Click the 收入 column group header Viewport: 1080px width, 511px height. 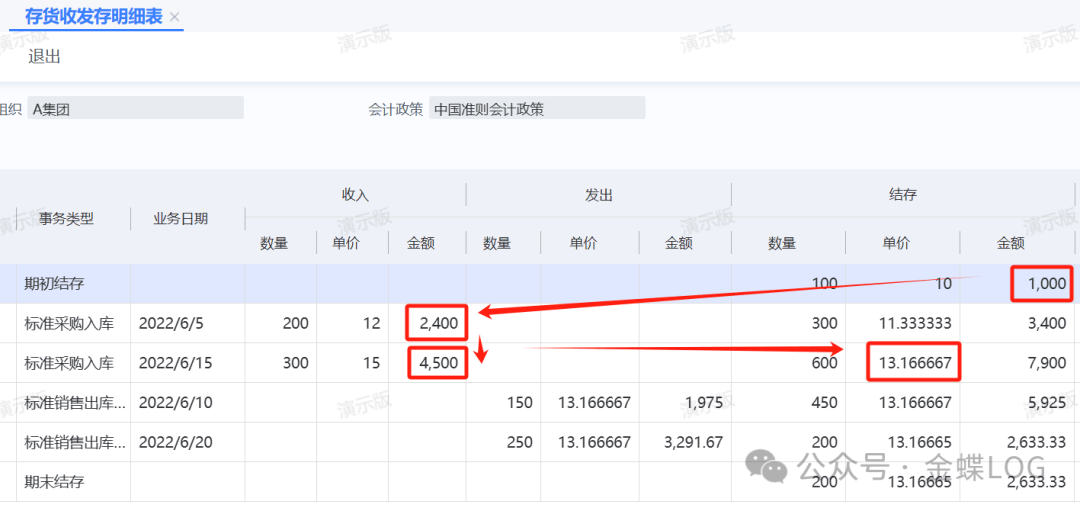[355, 195]
